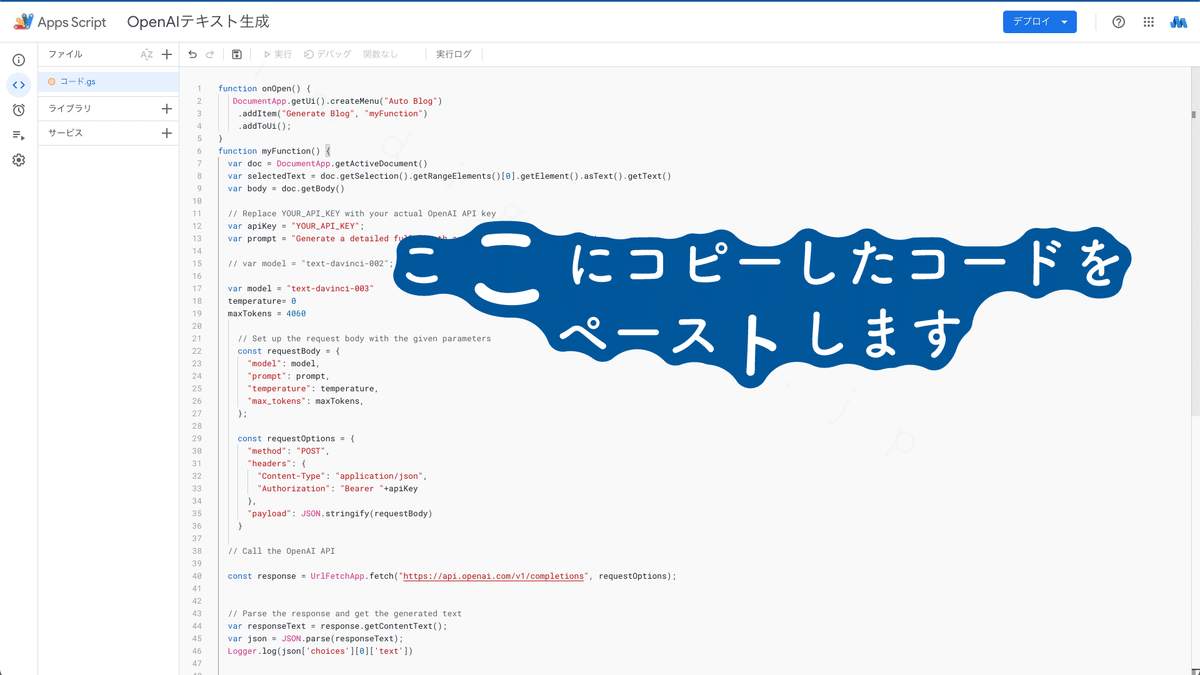Click the maxTokens = 4060 line

[x=267, y=314]
